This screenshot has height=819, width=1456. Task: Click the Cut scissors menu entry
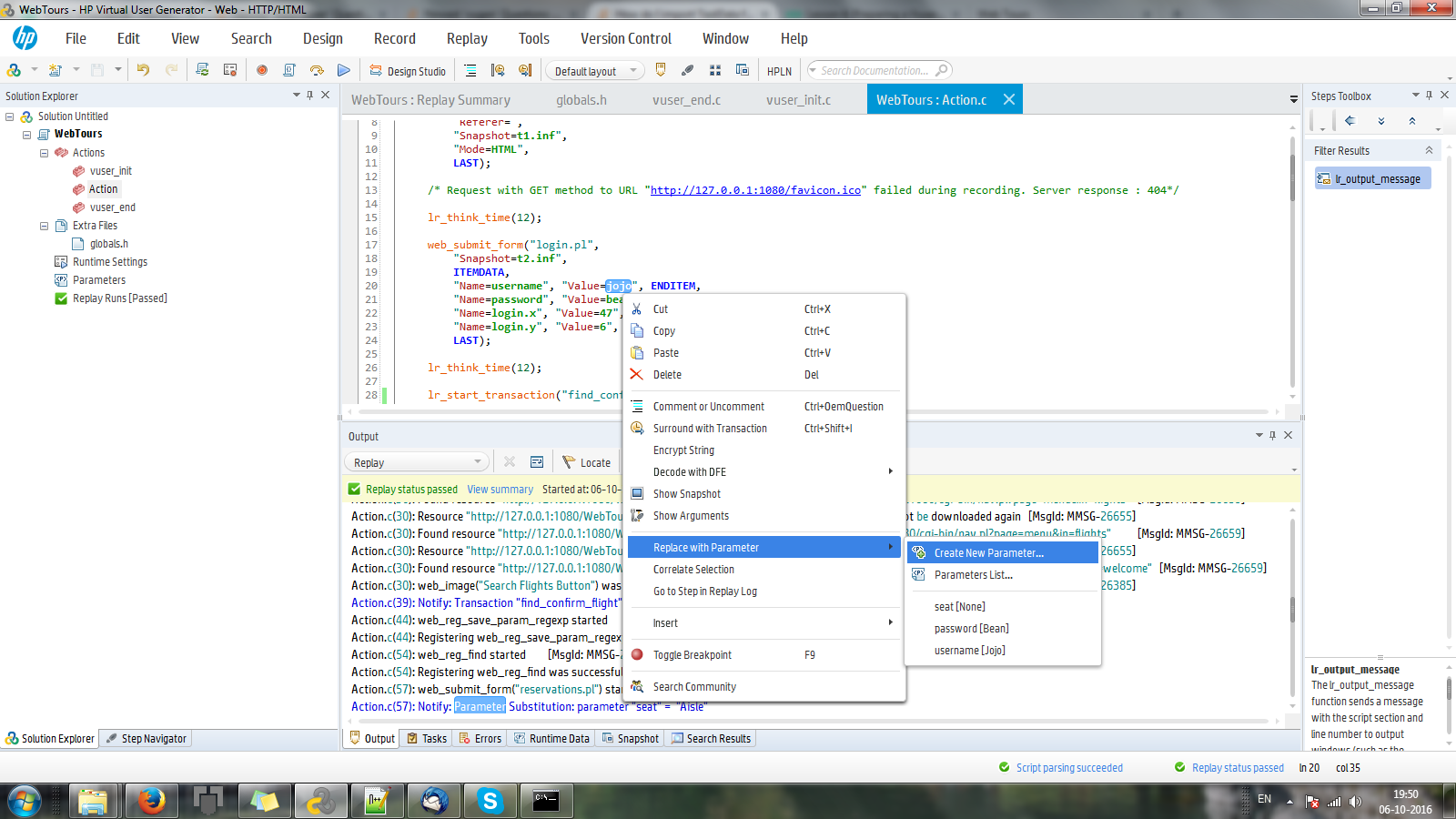click(x=661, y=309)
